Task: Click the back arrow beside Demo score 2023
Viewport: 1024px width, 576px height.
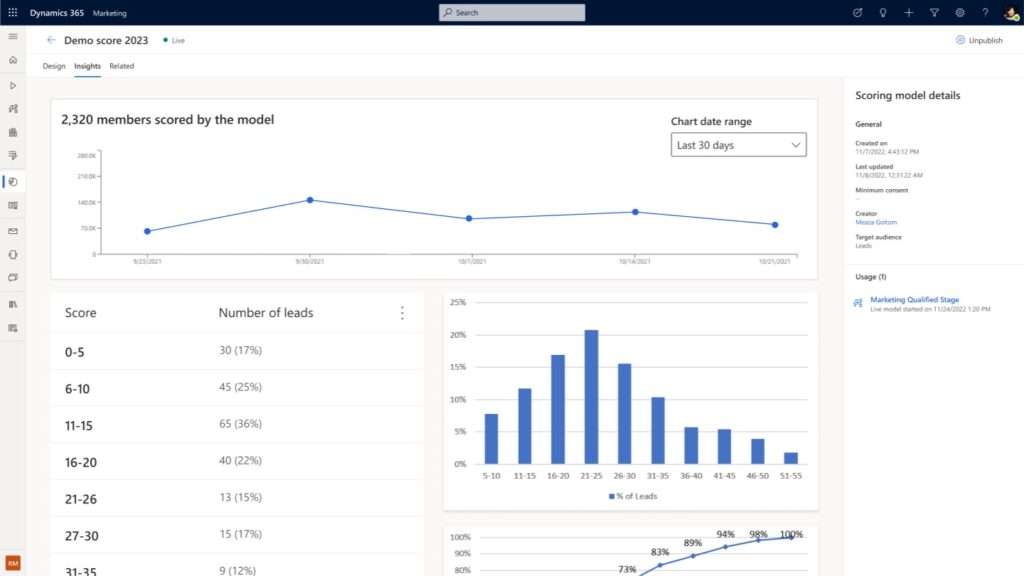Action: pyautogui.click(x=50, y=41)
